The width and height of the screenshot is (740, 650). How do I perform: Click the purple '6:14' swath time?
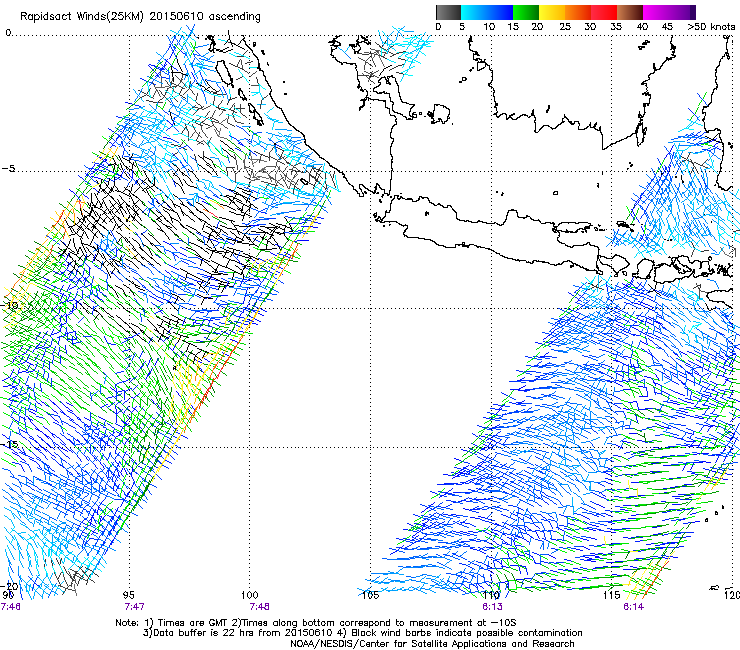point(633,607)
